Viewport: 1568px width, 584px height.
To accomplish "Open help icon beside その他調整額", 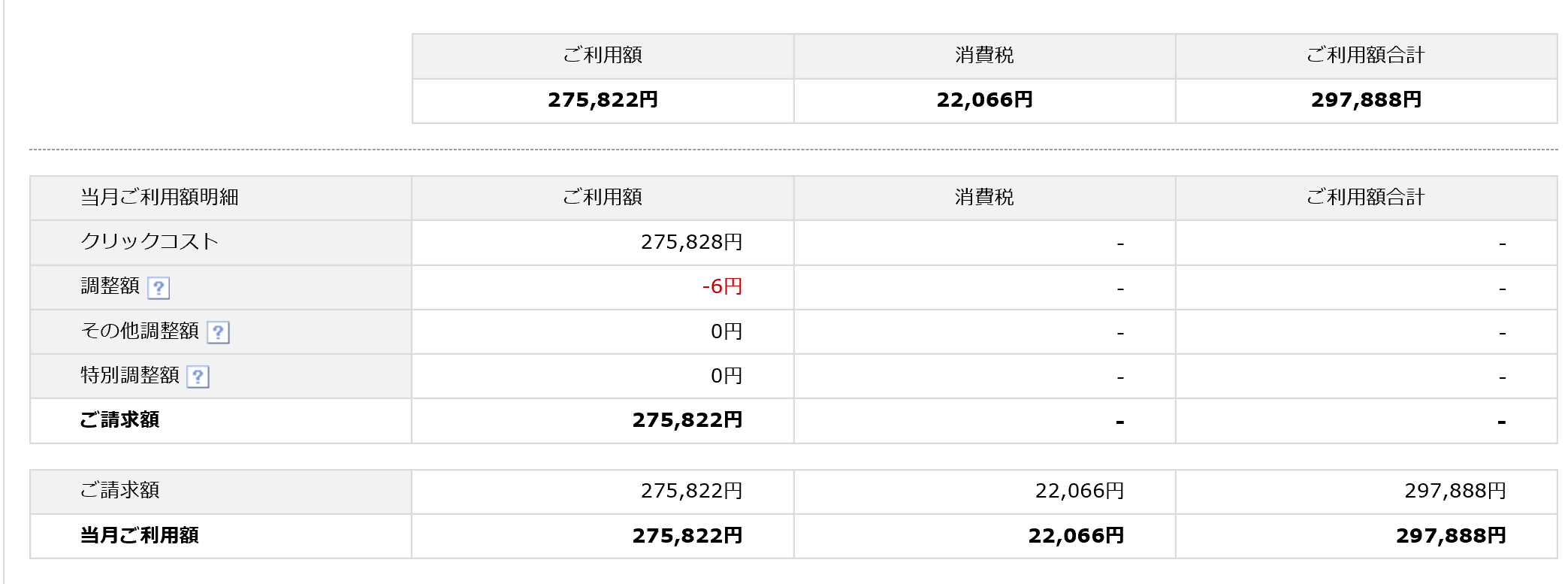I will point(218,332).
